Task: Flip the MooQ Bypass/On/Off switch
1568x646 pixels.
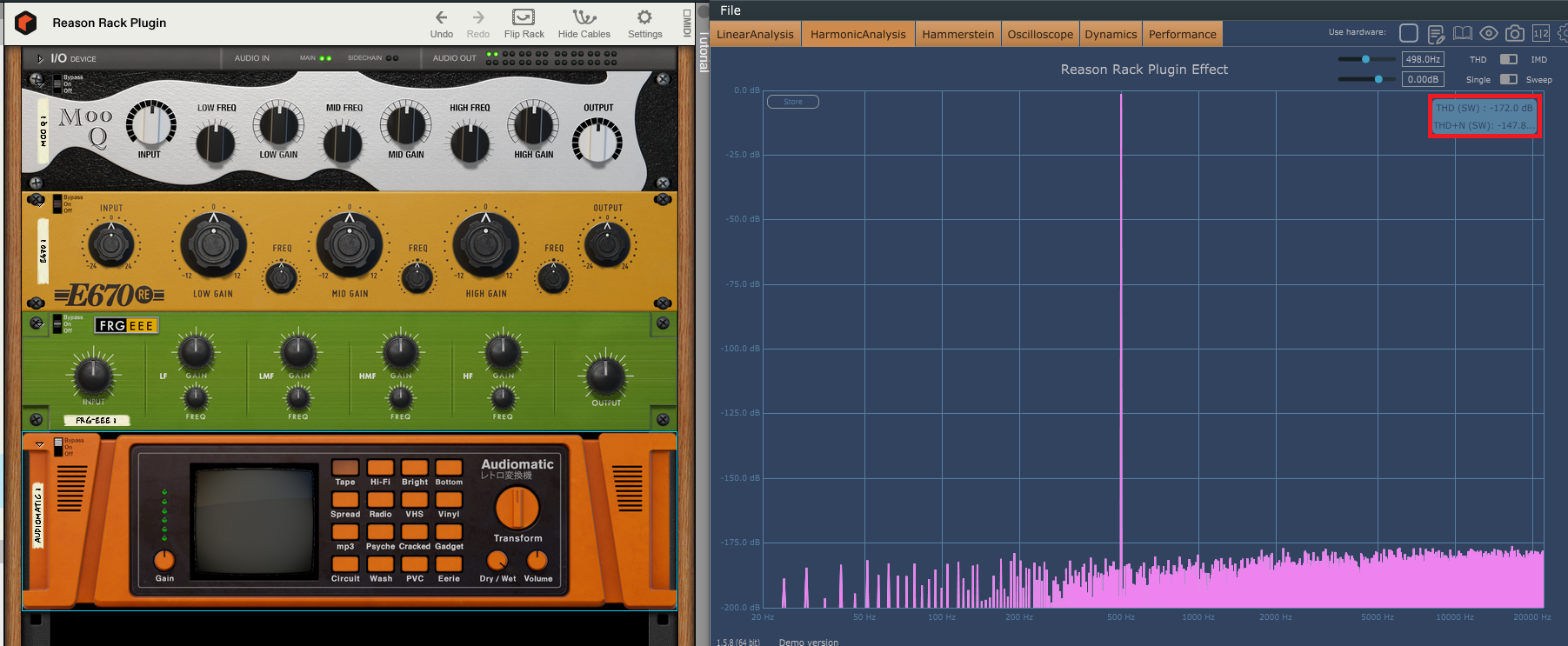Action: [57, 83]
